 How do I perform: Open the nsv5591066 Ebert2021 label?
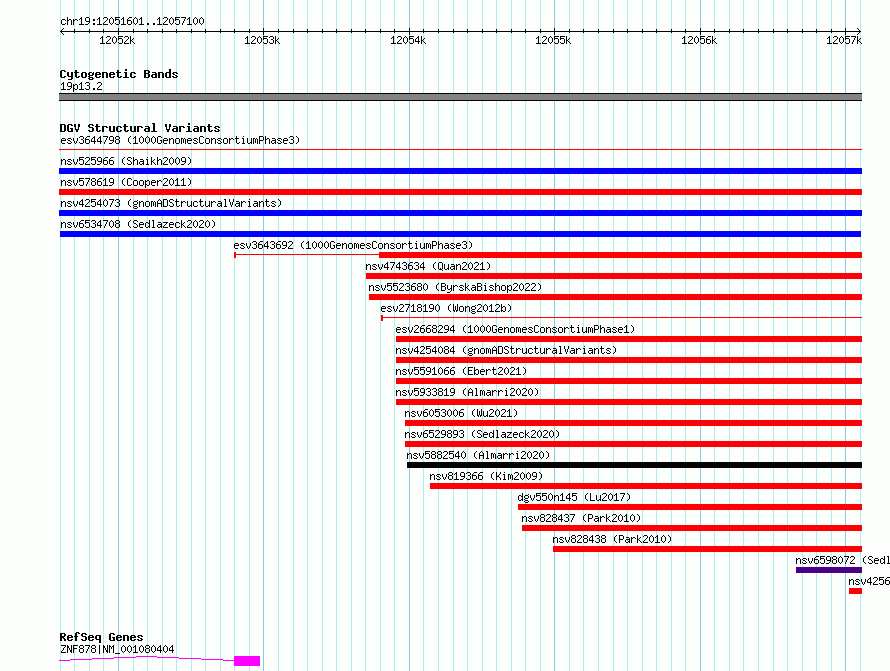461,371
